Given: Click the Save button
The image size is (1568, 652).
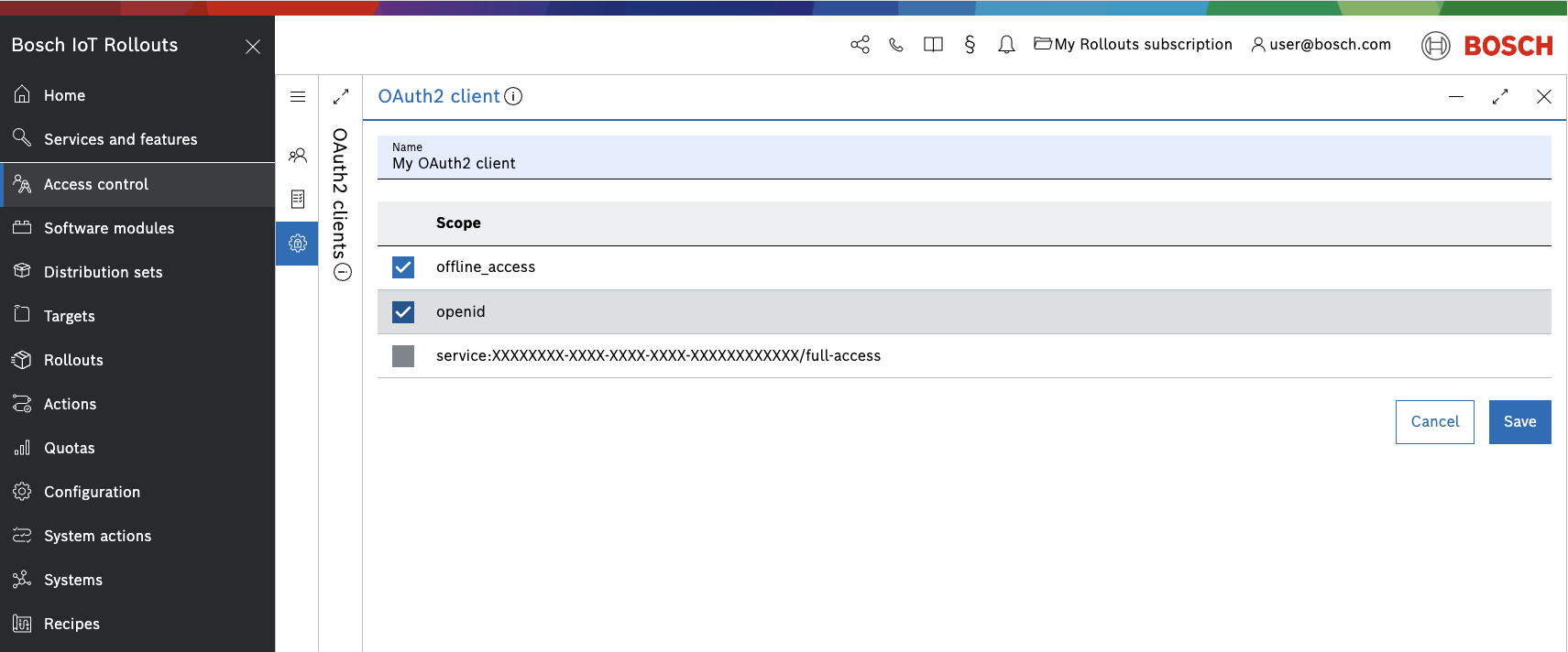Looking at the screenshot, I should coord(1519,422).
